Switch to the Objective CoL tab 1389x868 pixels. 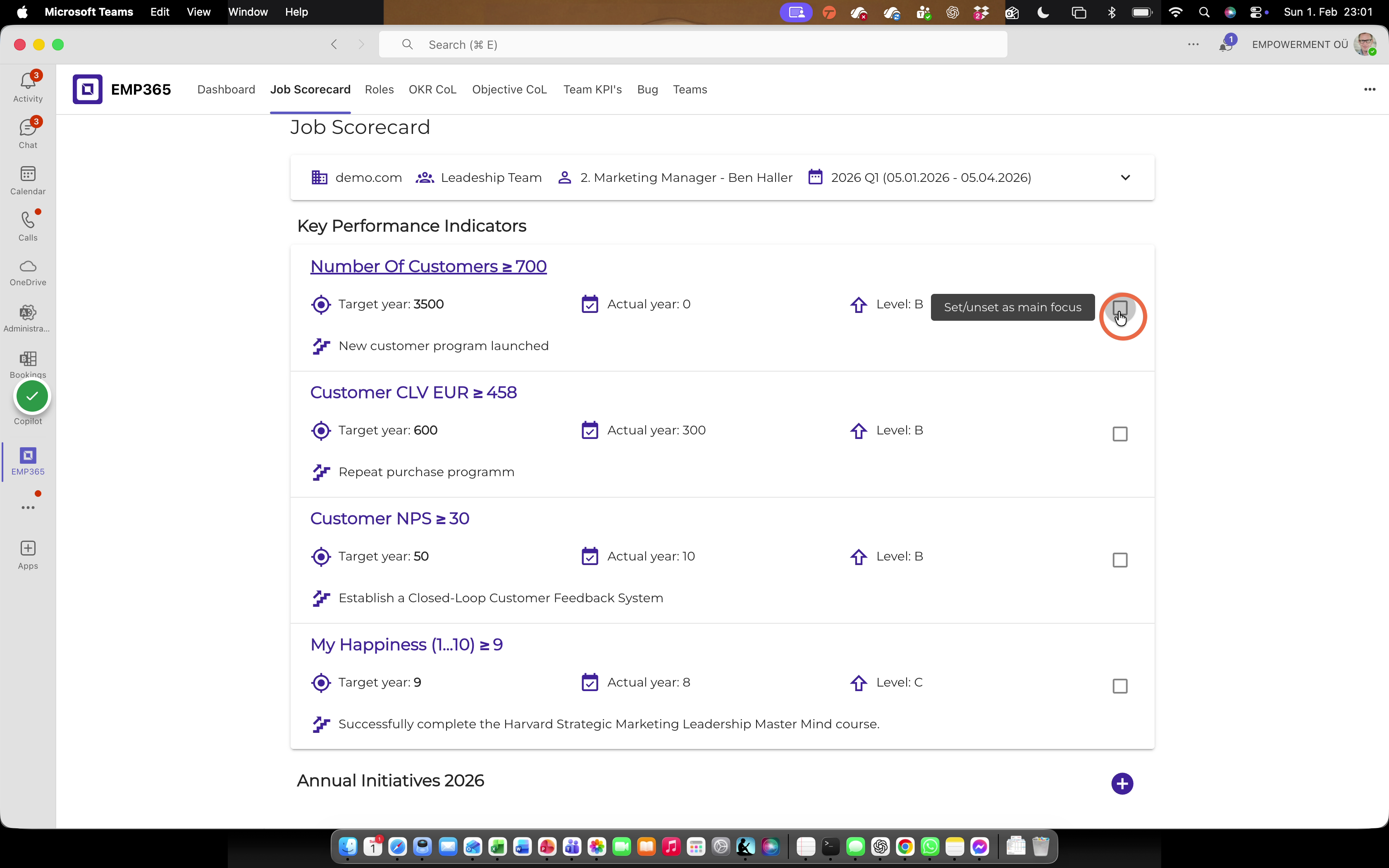coord(509,90)
